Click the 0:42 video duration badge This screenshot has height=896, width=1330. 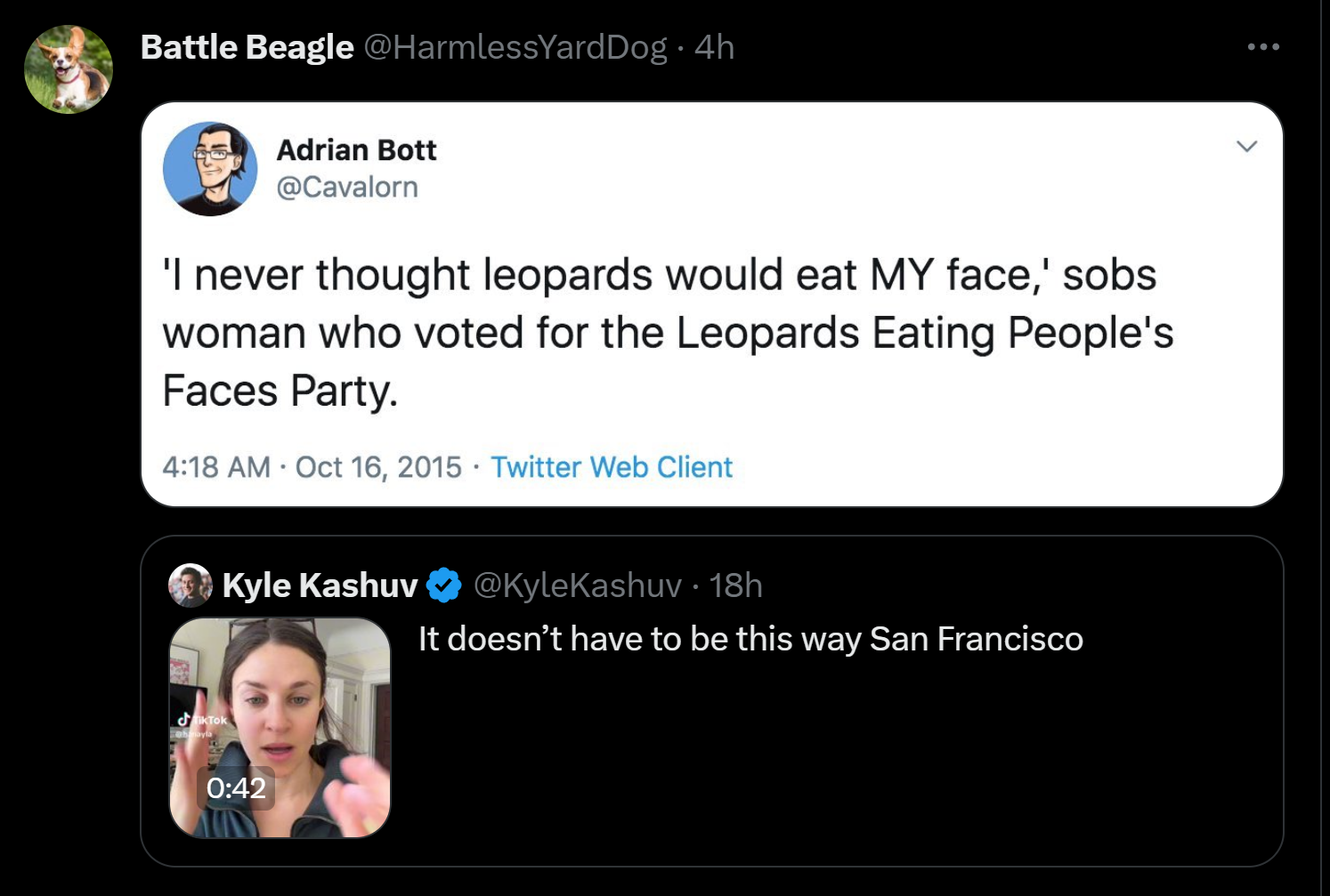(236, 787)
